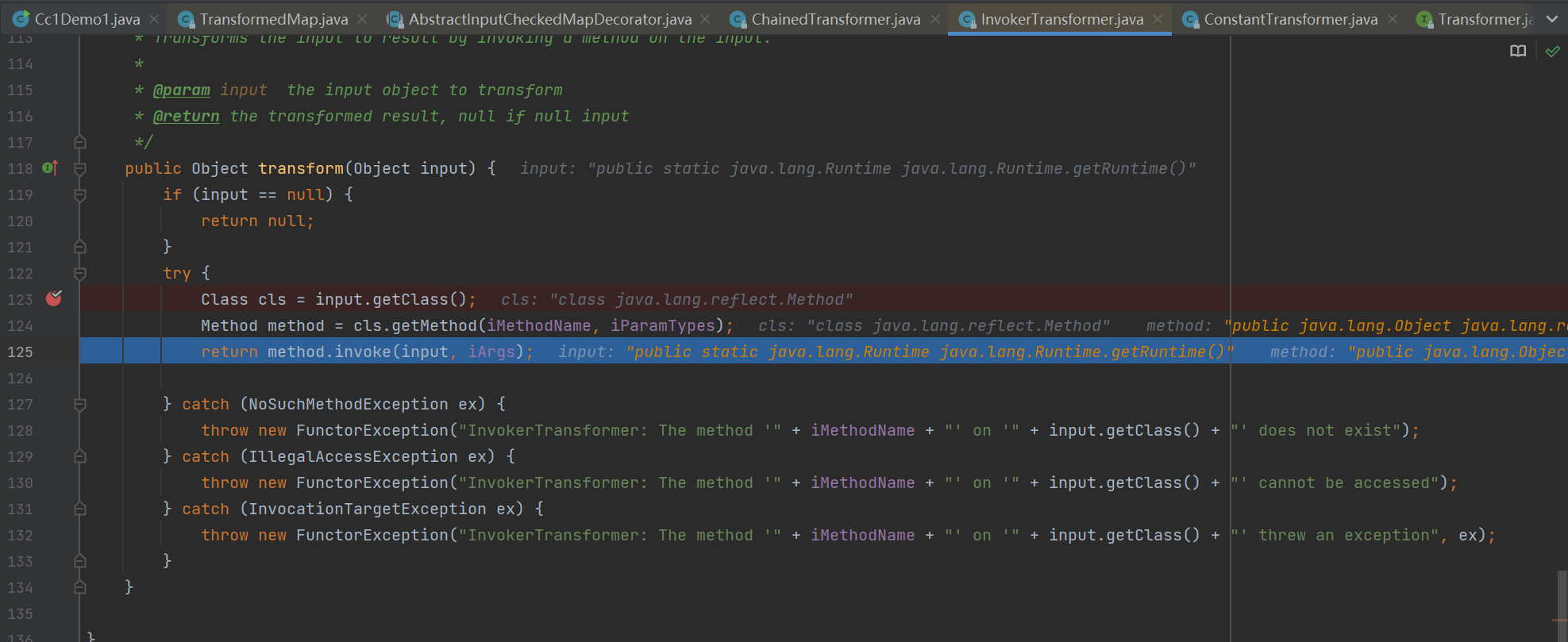1568x642 pixels.
Task: Fold the if block end marker on line 121
Action: point(79,247)
